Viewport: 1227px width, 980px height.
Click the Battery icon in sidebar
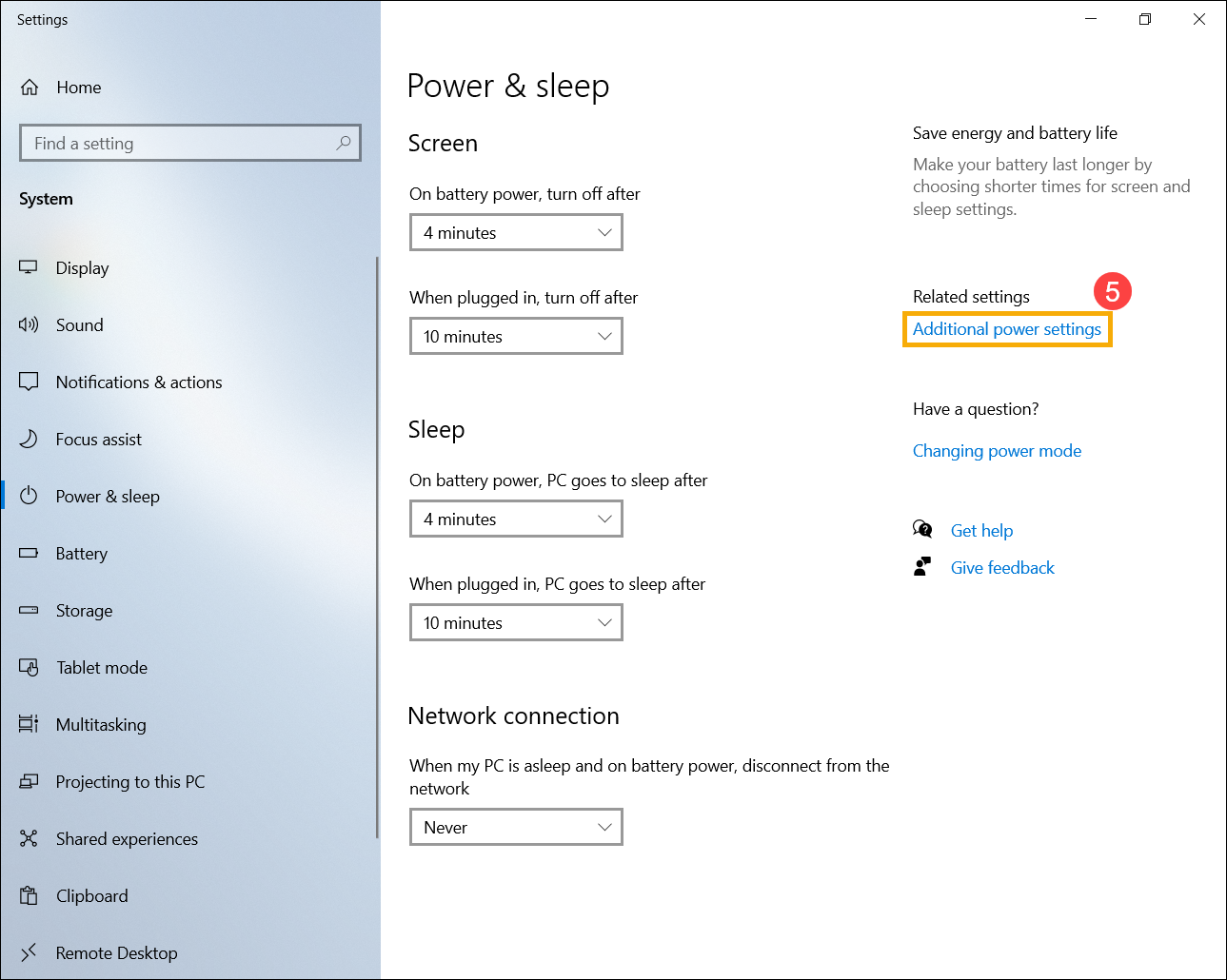[x=29, y=553]
